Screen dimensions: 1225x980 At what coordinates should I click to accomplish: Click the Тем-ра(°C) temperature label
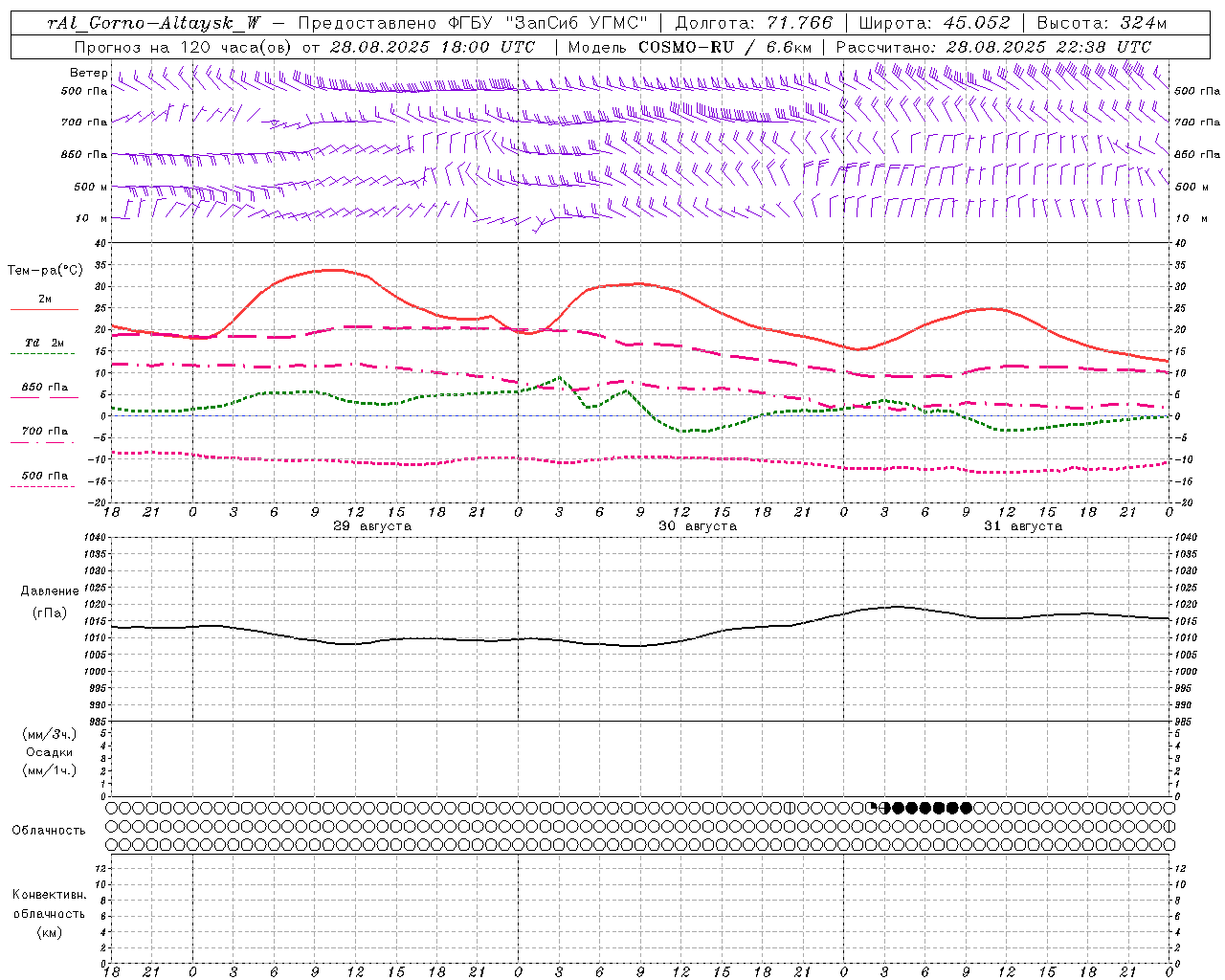pos(45,271)
